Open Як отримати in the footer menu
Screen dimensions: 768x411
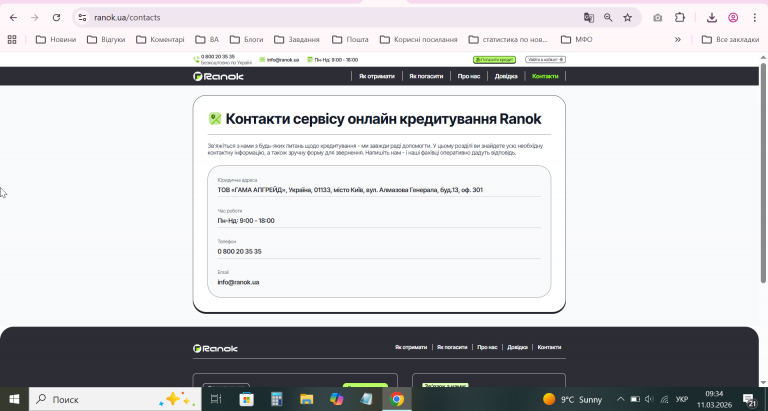411,347
